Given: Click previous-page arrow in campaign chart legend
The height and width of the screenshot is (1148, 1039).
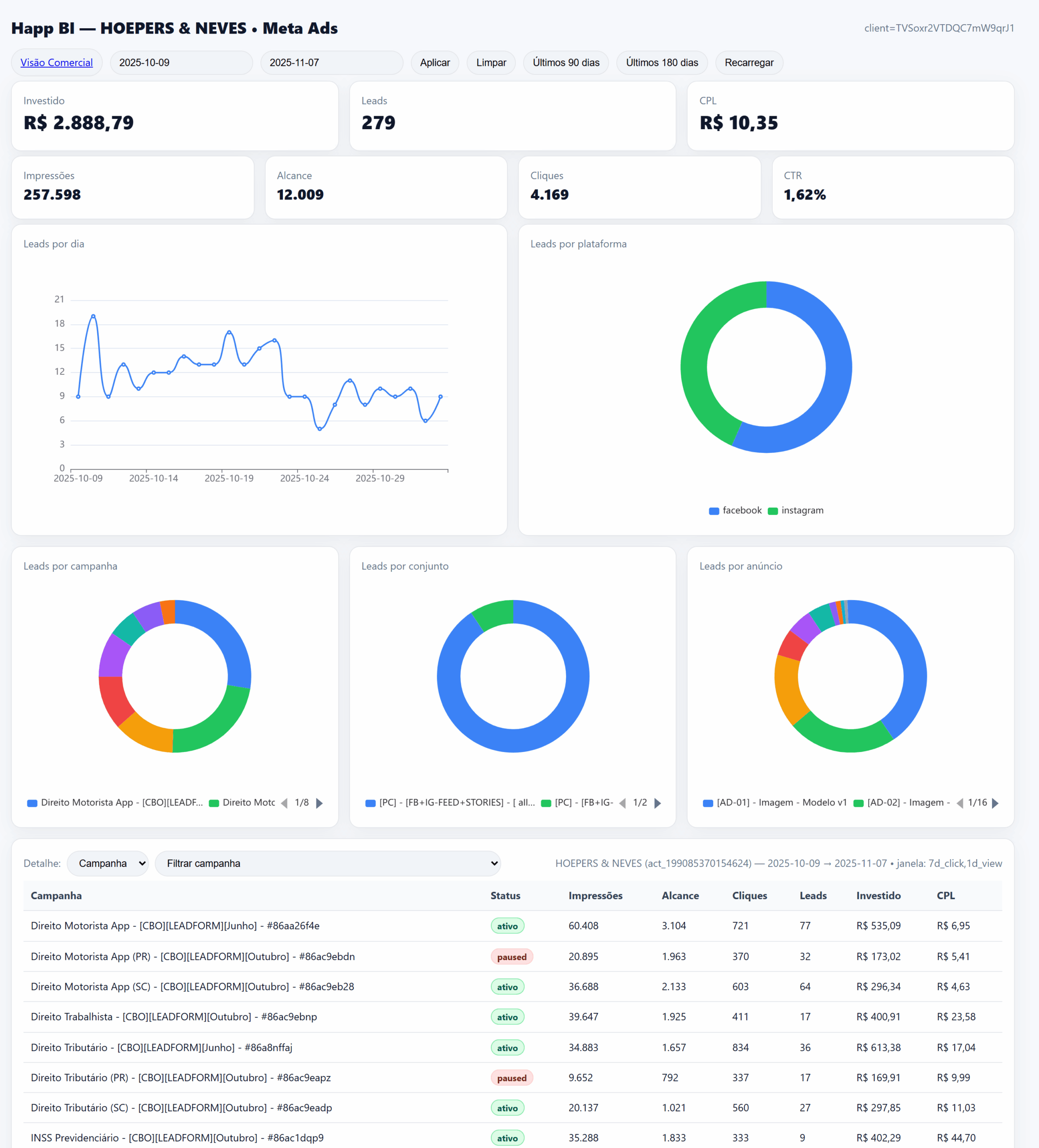Looking at the screenshot, I should pyautogui.click(x=284, y=803).
